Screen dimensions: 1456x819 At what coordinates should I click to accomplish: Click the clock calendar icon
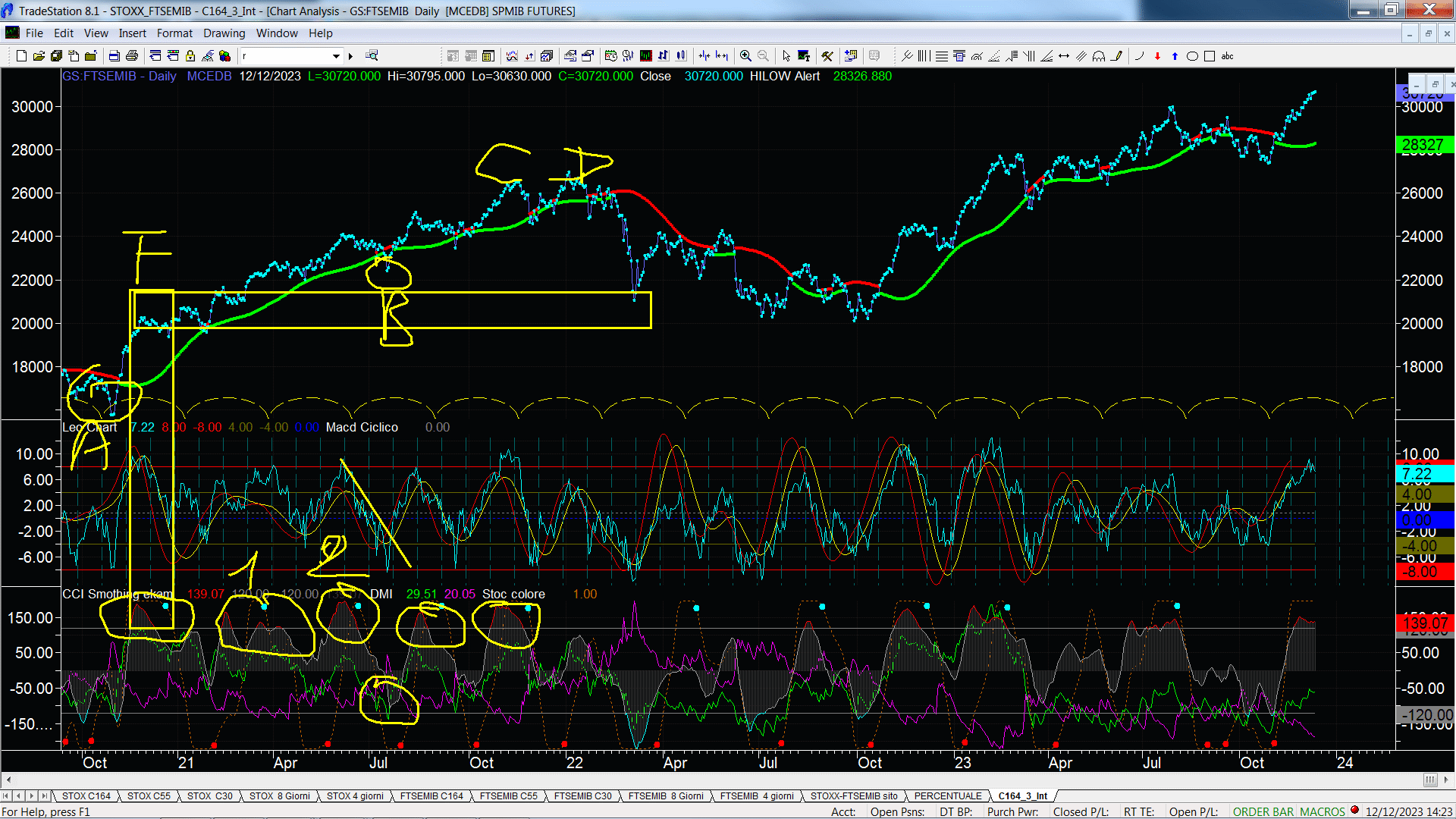[611, 56]
